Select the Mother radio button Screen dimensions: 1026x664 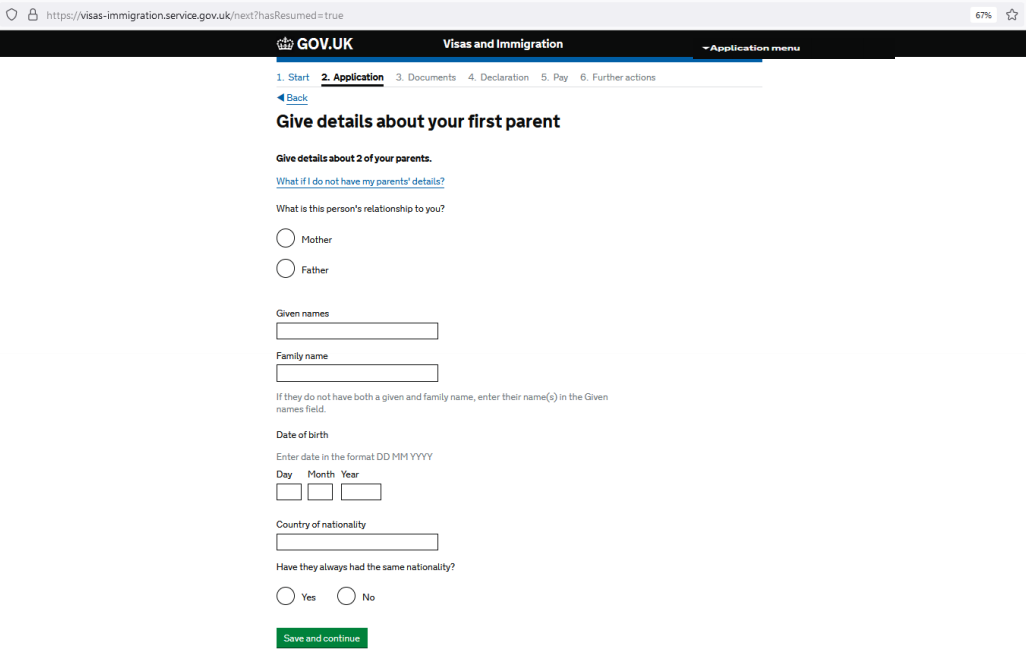point(285,238)
